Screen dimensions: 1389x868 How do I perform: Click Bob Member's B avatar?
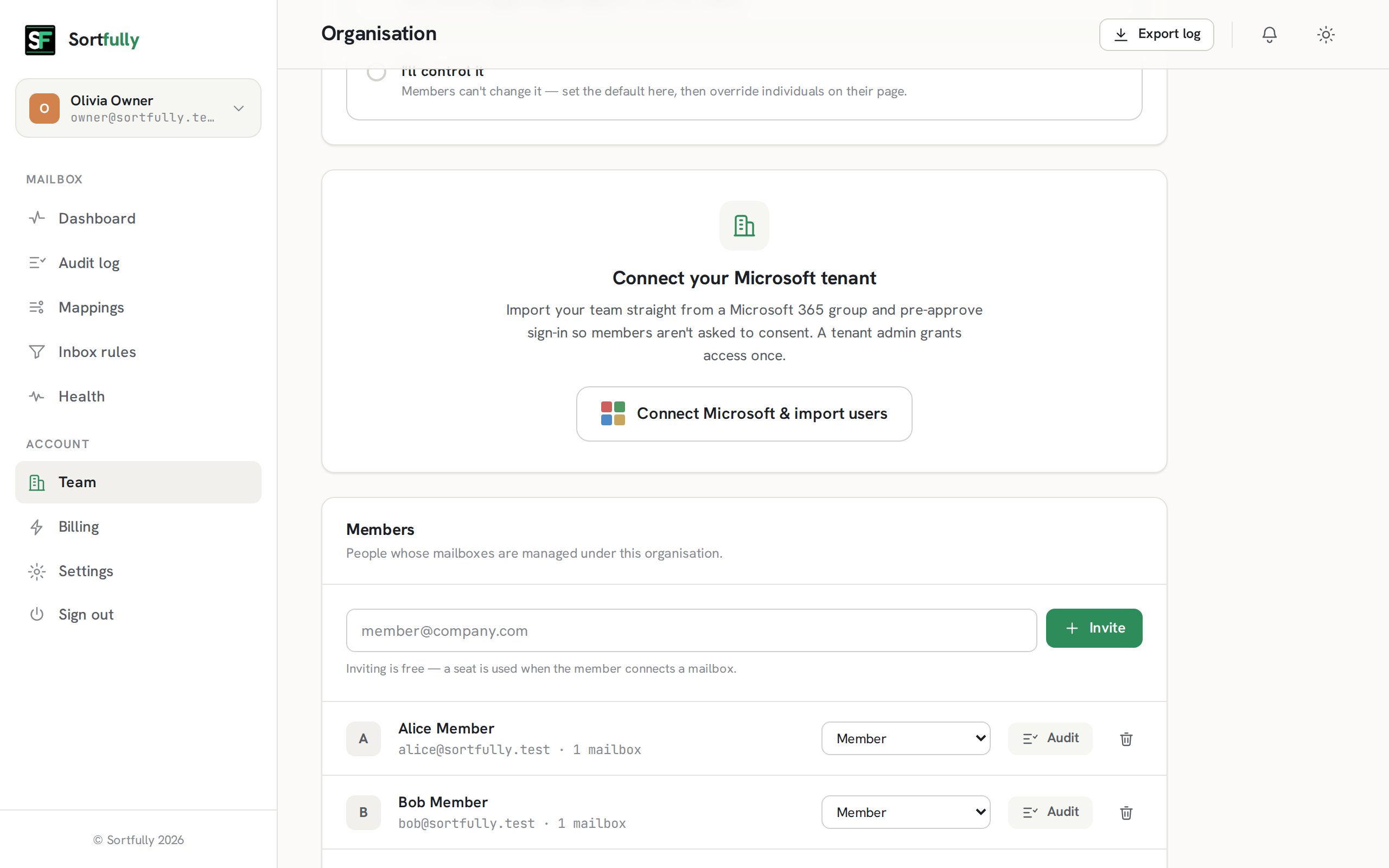[x=364, y=812]
